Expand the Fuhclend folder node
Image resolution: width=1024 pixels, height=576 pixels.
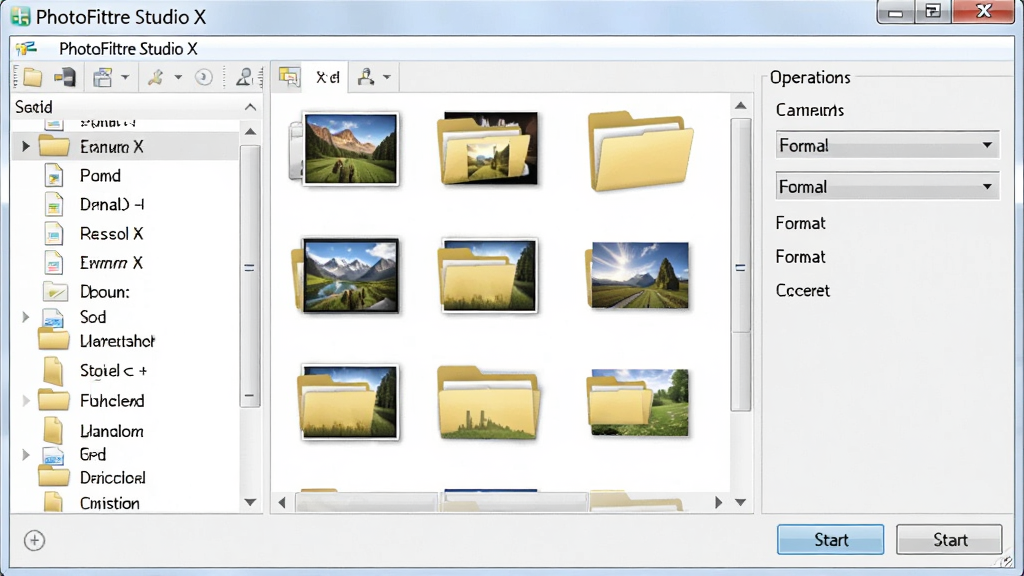[25, 400]
